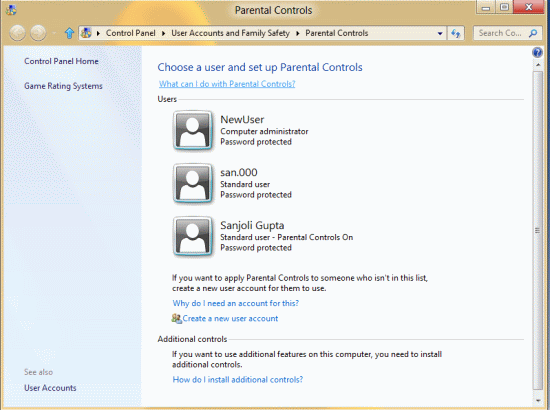Click the Search Control Panel field
This screenshot has height=410, width=550.
coord(508,33)
